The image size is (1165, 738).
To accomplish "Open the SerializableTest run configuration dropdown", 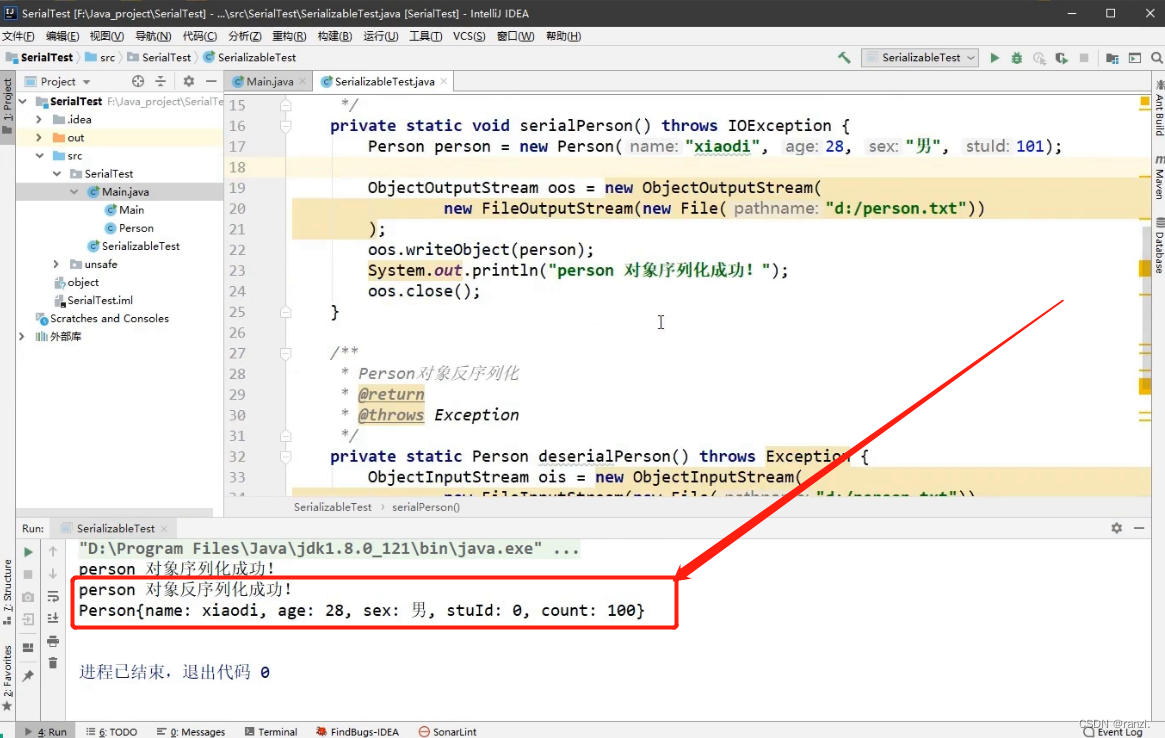I will tap(920, 57).
